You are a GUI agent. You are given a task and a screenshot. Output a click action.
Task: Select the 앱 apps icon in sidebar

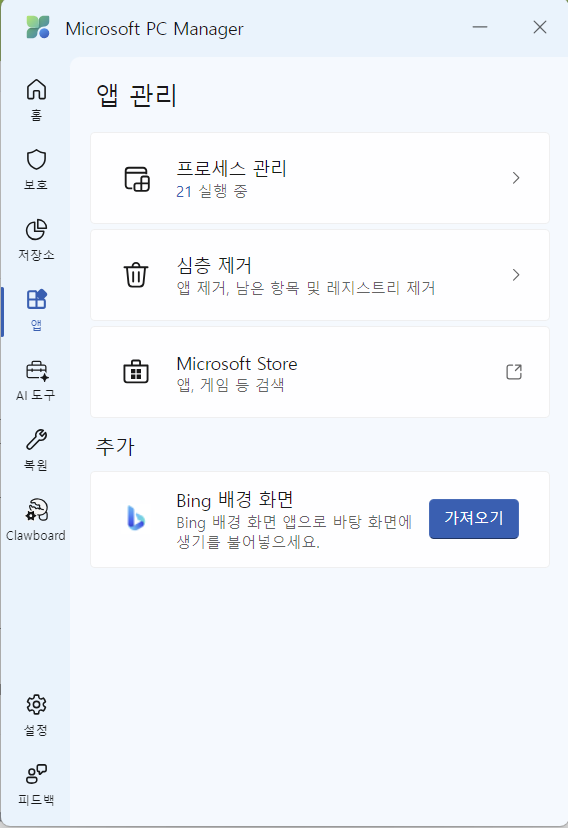pyautogui.click(x=36, y=299)
